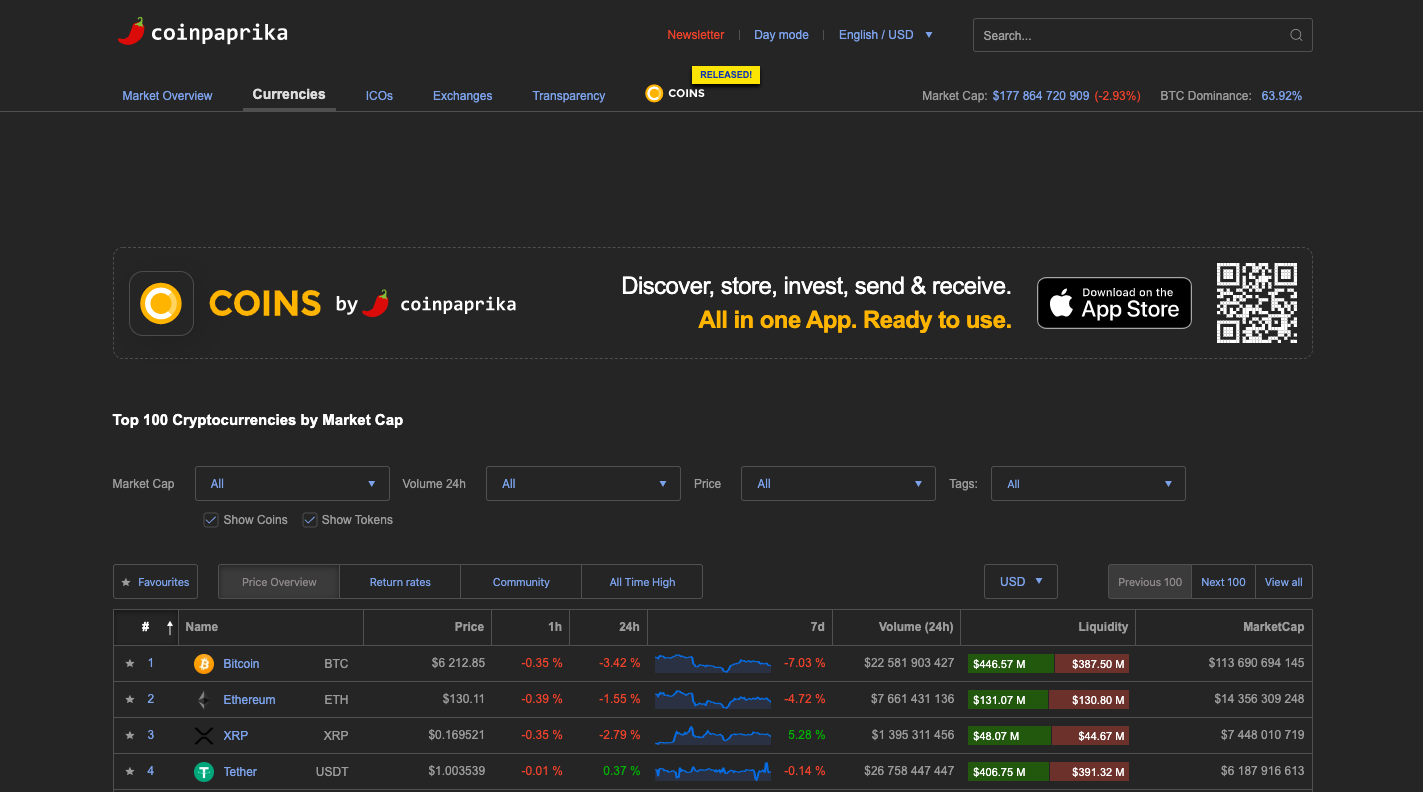Image resolution: width=1423 pixels, height=792 pixels.
Task: Click the View all button
Action: tap(1284, 582)
